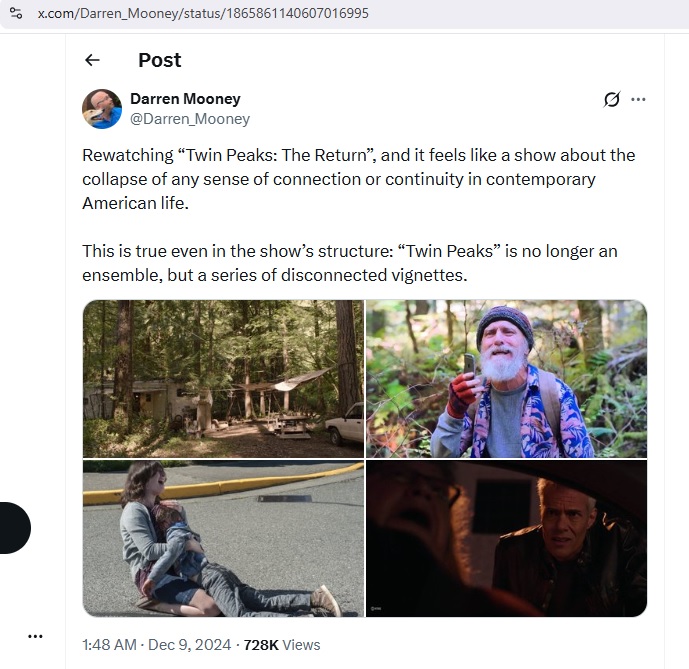This screenshot has height=669, width=689.
Task: Click the black circle at left edge
Action: pos(14,527)
